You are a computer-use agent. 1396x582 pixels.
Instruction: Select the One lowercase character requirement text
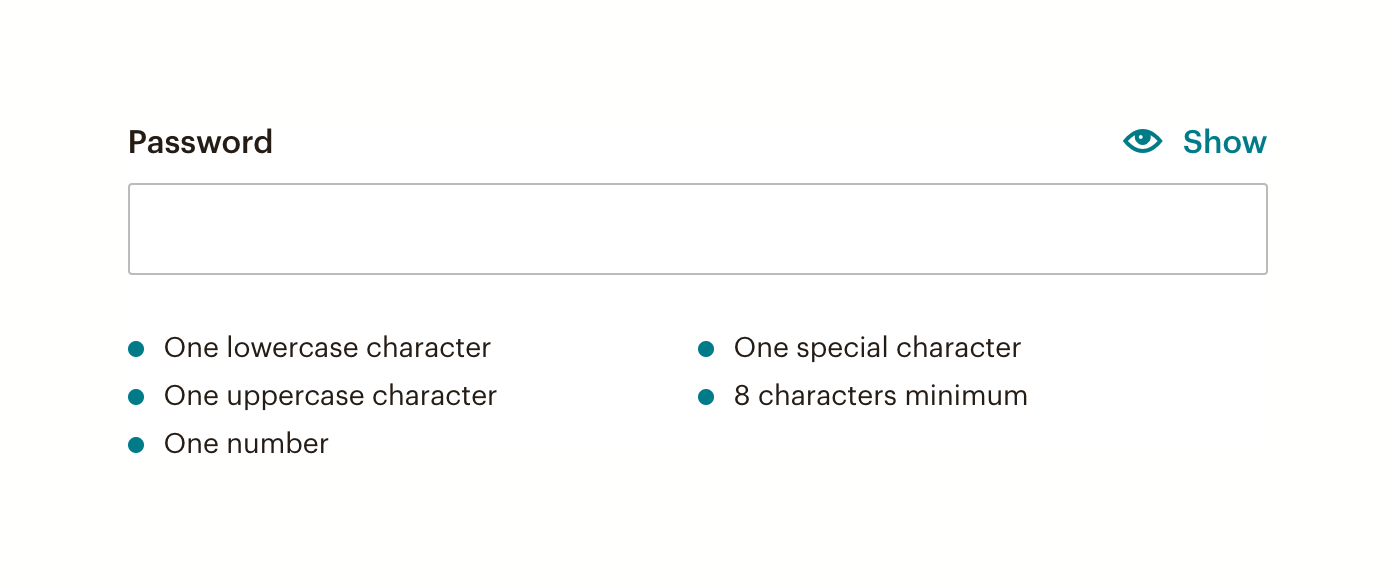327,348
